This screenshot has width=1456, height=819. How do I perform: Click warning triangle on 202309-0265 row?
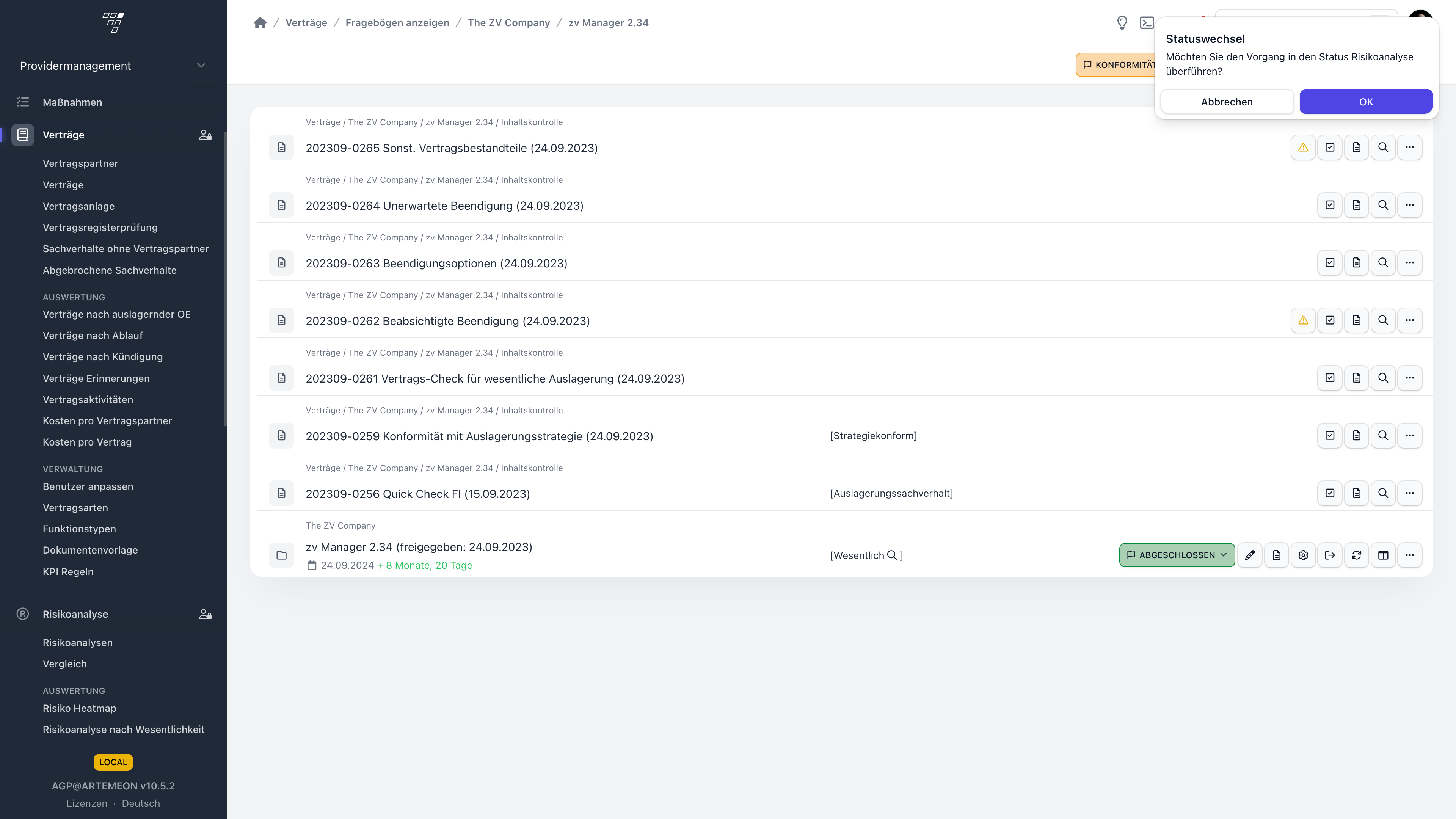[x=1303, y=147]
